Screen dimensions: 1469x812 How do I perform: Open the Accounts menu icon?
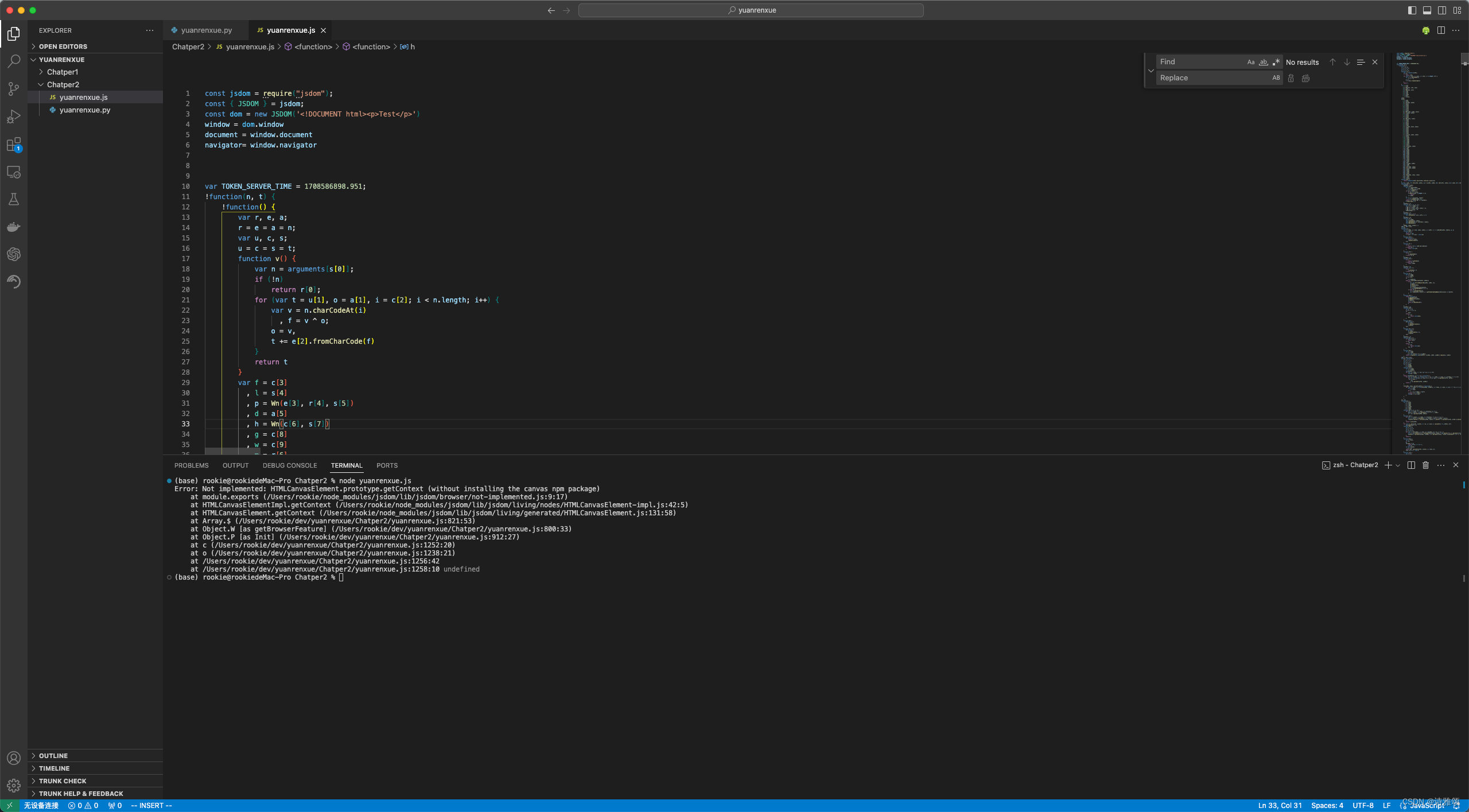pos(14,758)
